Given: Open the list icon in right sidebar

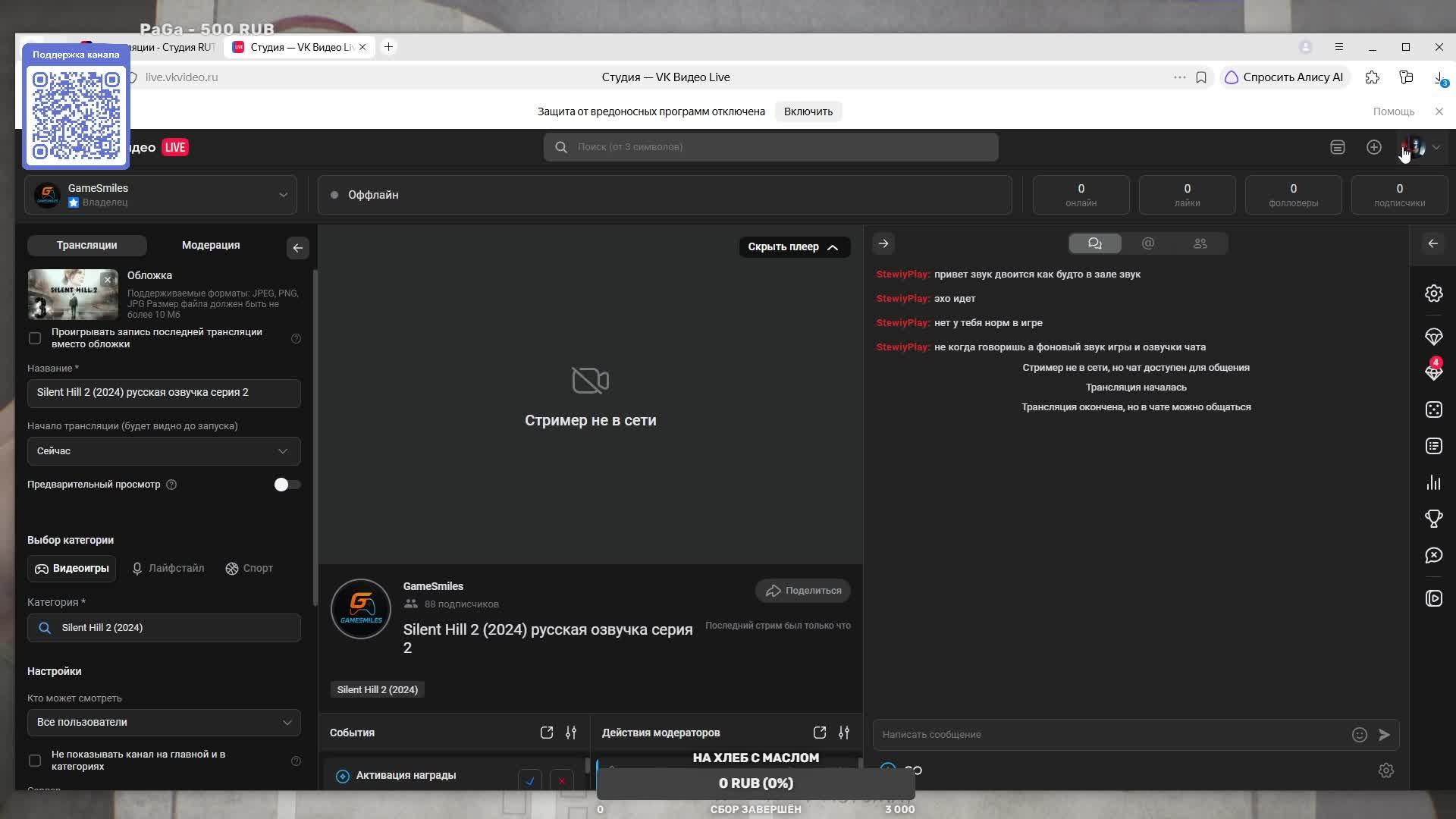Looking at the screenshot, I should pyautogui.click(x=1433, y=446).
